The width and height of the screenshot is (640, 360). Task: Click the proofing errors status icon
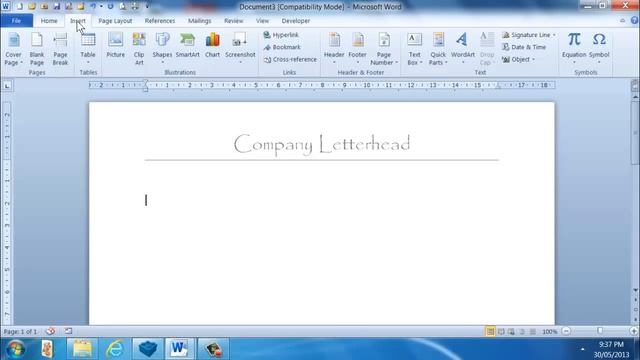pyautogui.click(x=50, y=331)
